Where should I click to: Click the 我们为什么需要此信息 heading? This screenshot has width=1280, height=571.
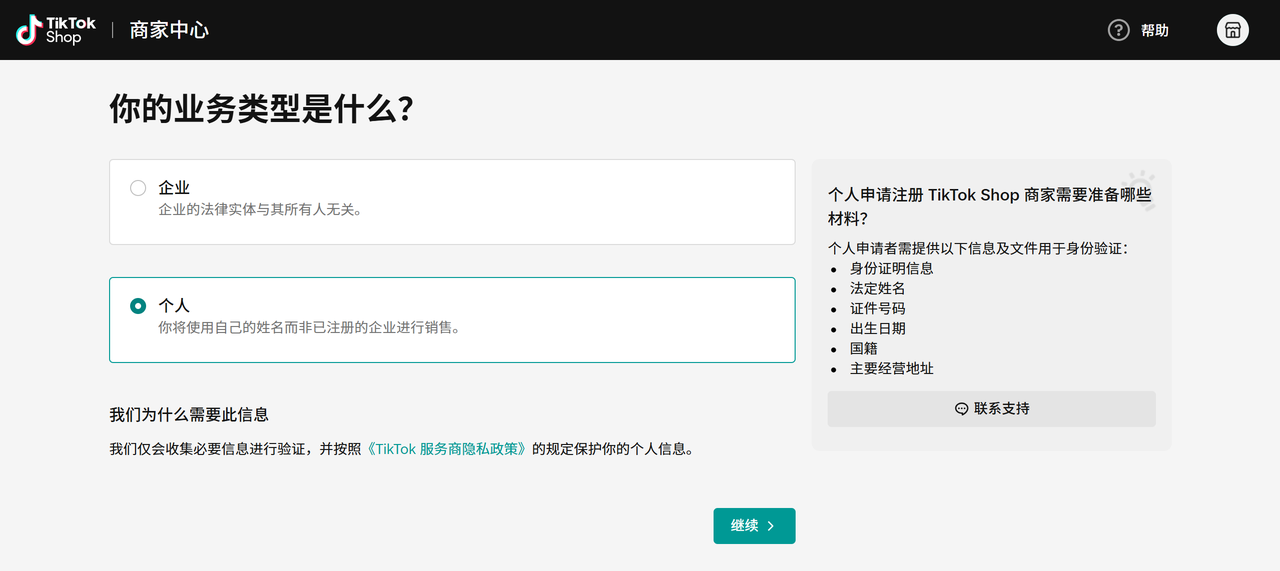click(x=188, y=414)
